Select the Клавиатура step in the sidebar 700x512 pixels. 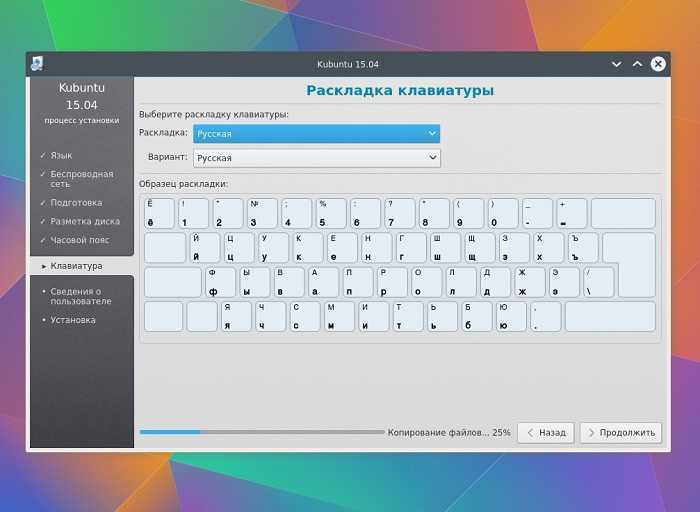(76, 266)
